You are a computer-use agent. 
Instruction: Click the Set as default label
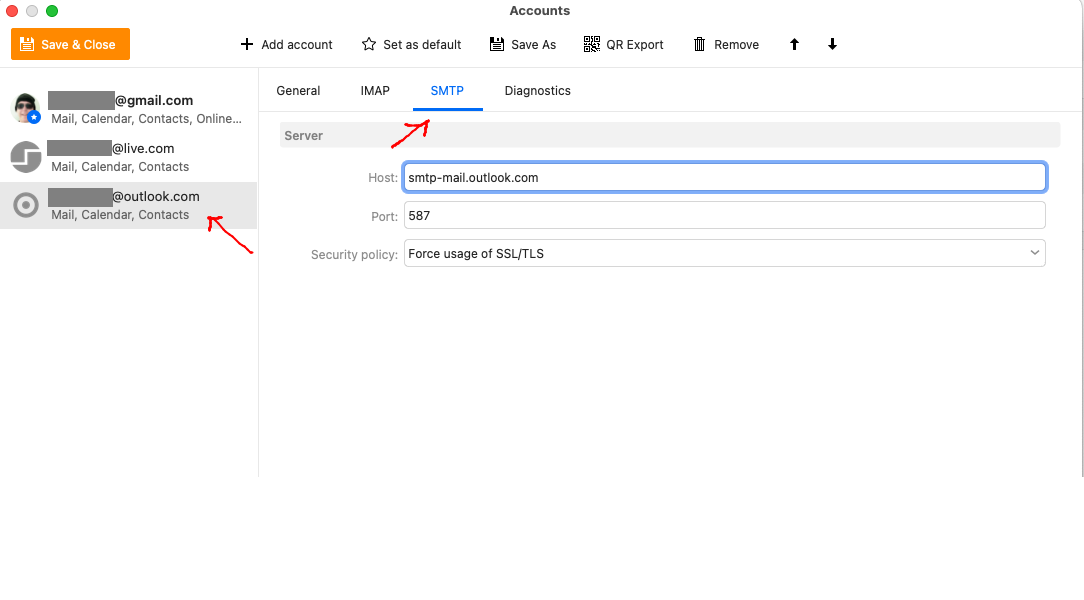tap(422, 44)
